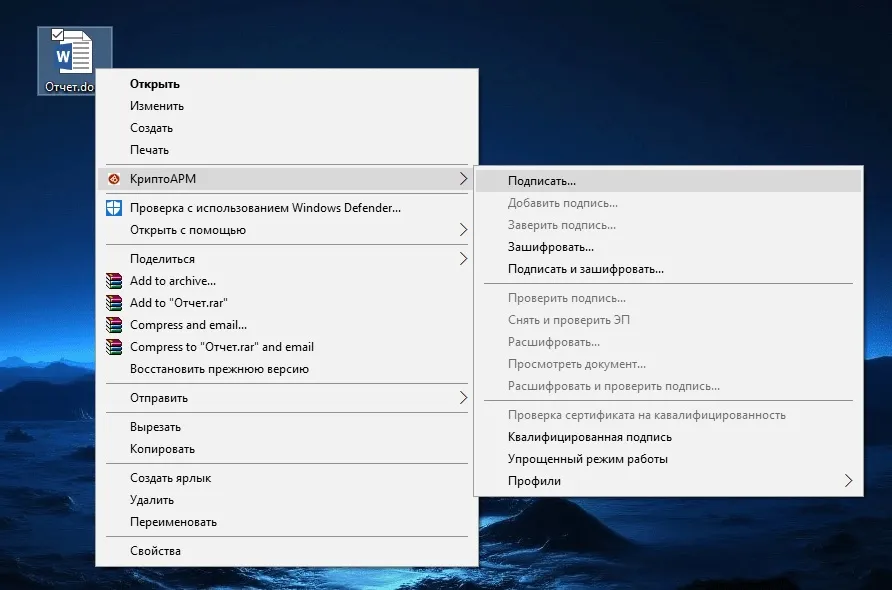
Task: Click the WinRAR icon beside "Add to Отчет.rar"
Action: [x=116, y=303]
